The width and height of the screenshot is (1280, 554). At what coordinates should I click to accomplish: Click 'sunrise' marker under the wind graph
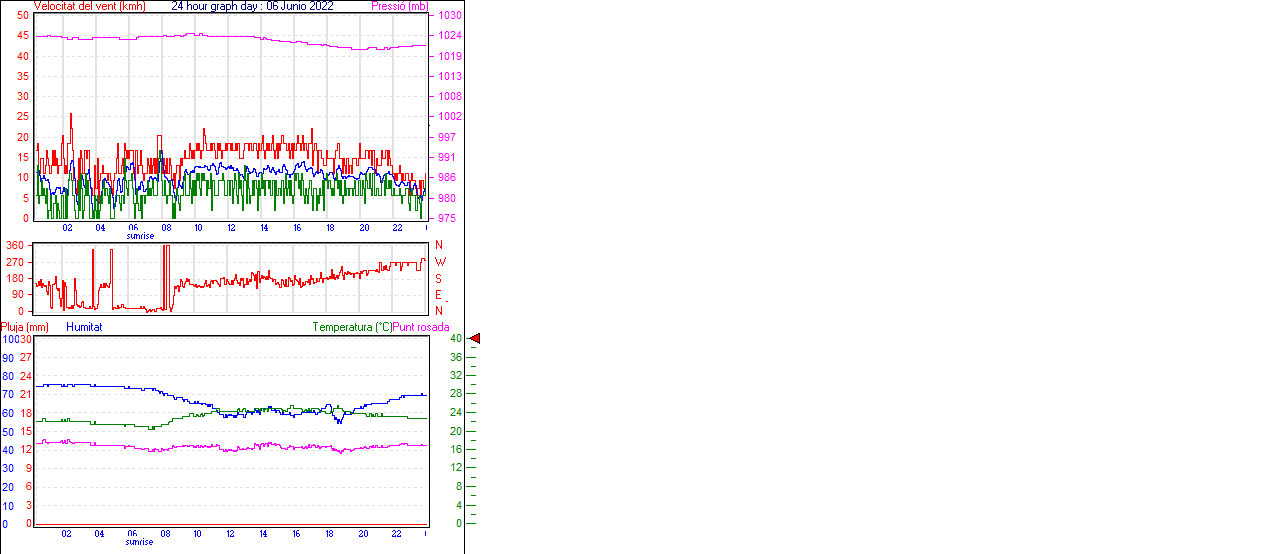[x=140, y=236]
